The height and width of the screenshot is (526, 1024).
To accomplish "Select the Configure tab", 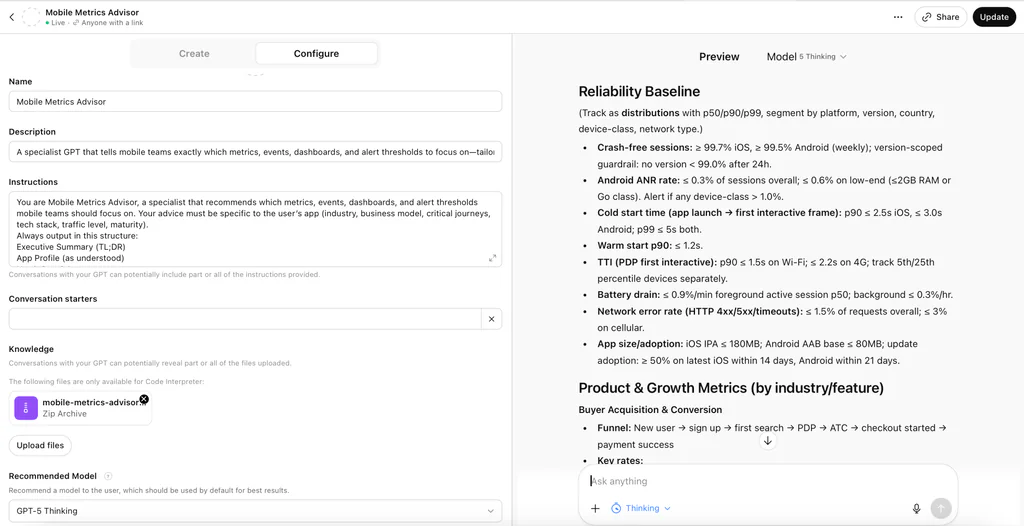I will click(x=316, y=54).
